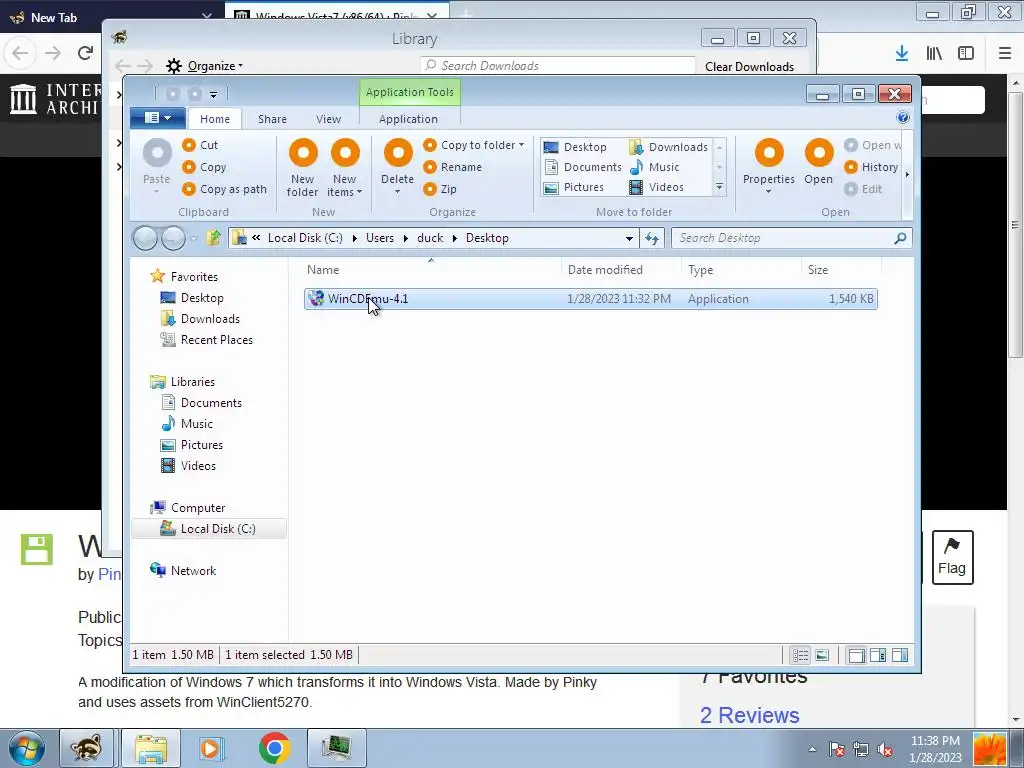
Task: Click the Properties button in ribbon
Action: tap(769, 167)
